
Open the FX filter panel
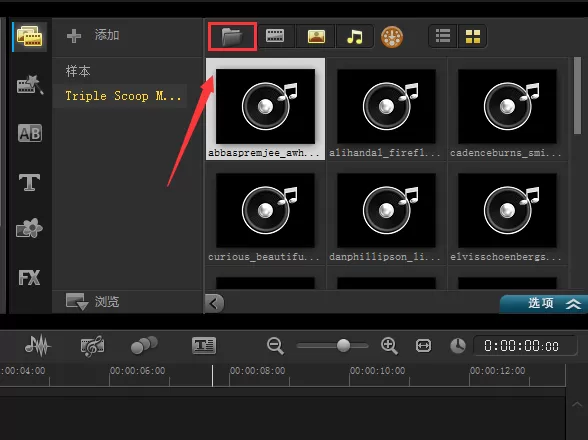pyautogui.click(x=29, y=278)
